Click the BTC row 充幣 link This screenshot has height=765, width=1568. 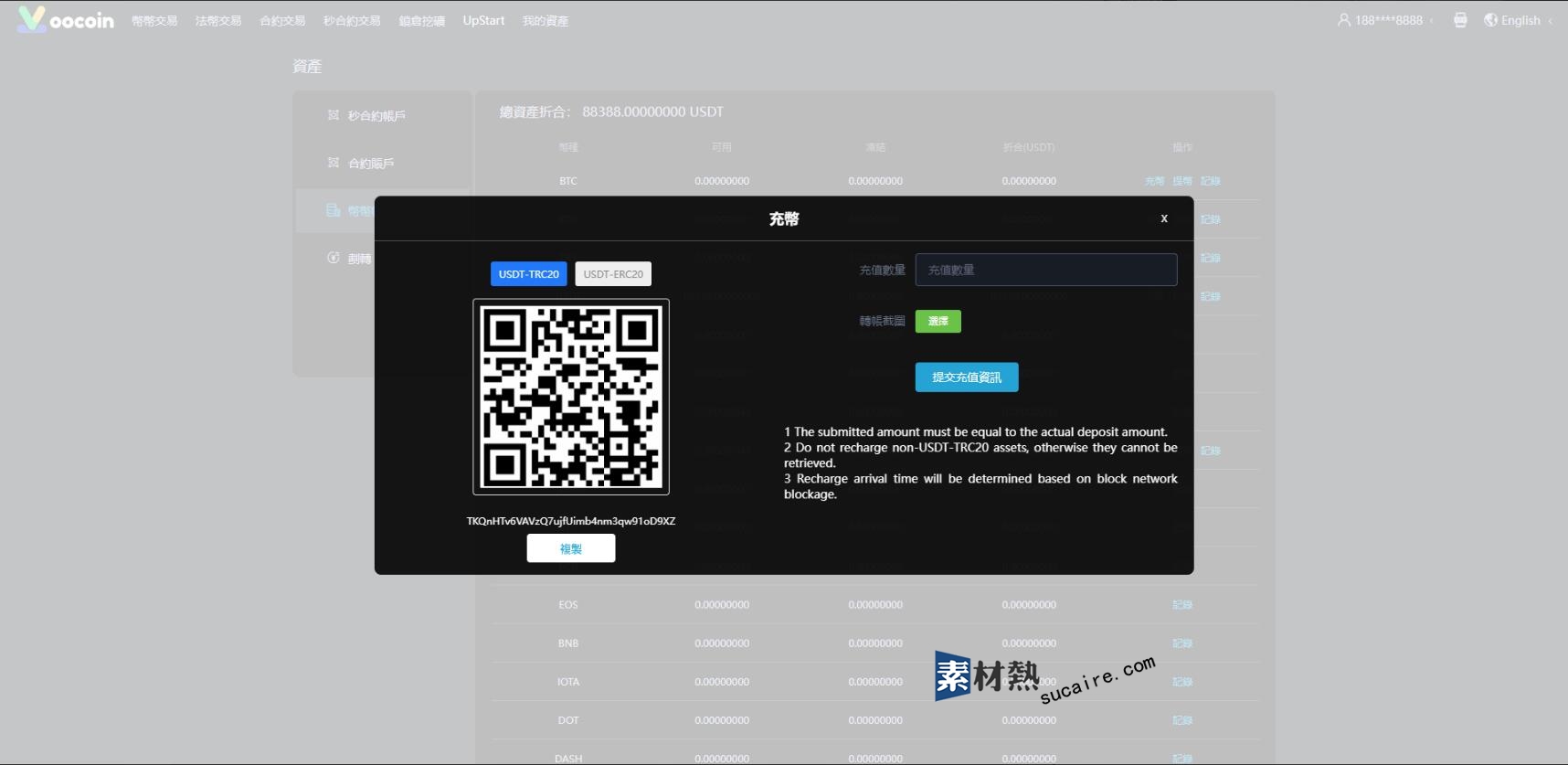(x=1155, y=181)
